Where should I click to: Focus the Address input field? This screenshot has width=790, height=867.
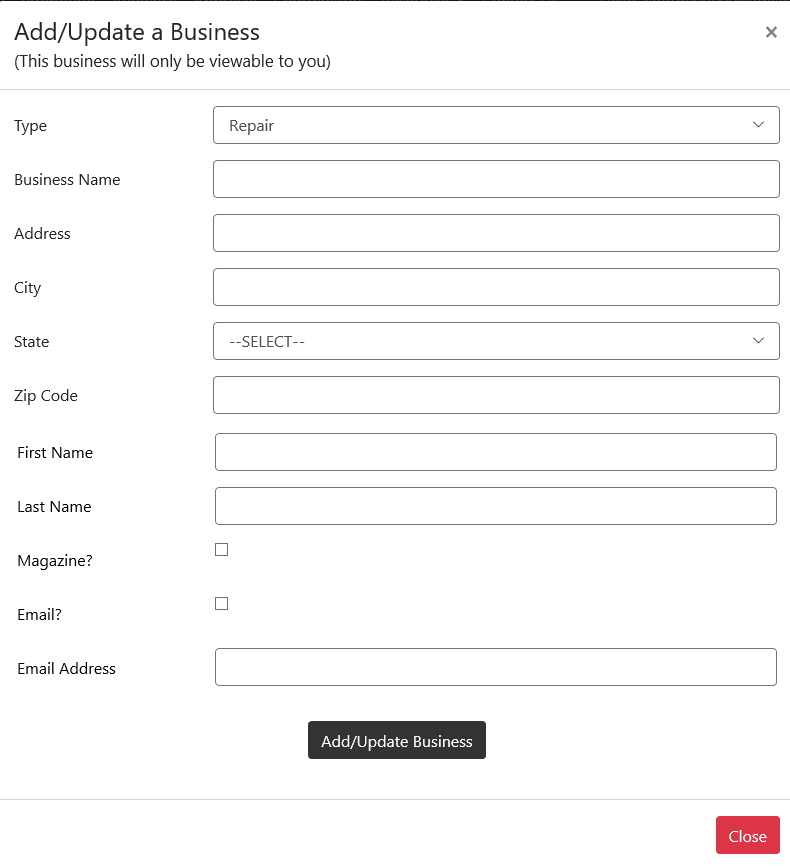pos(495,232)
